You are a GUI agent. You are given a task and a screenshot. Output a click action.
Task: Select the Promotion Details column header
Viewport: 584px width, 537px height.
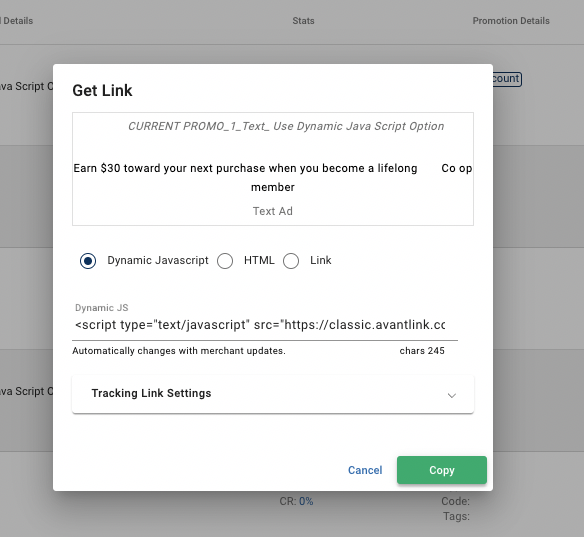[511, 21]
